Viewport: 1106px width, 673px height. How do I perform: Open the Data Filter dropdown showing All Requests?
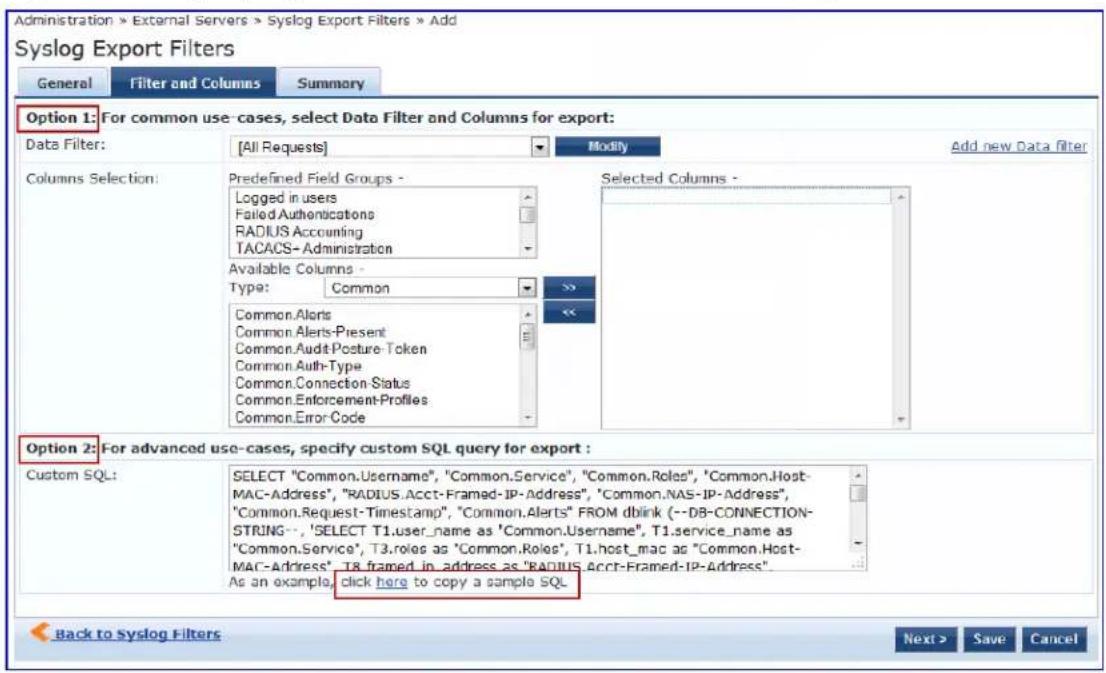point(389,147)
